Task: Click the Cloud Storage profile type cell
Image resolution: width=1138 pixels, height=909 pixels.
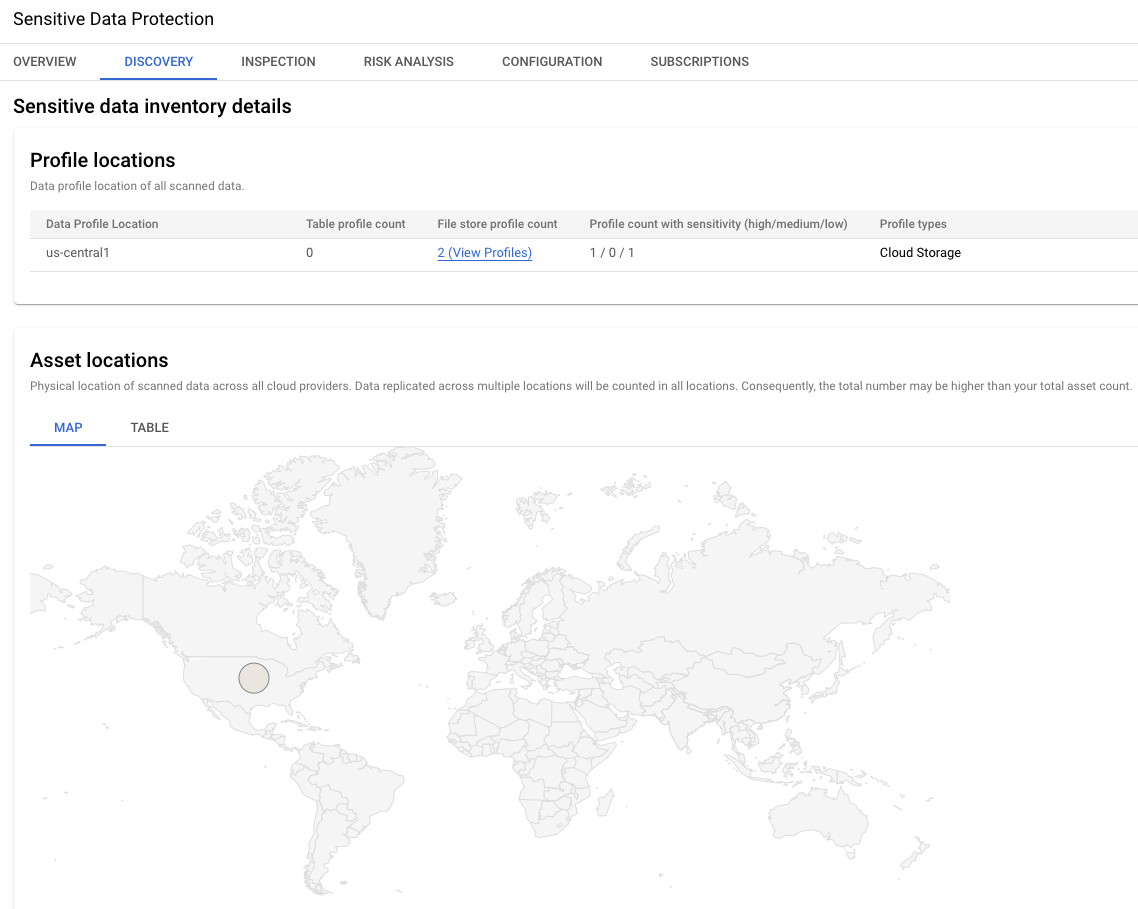Action: tap(920, 253)
